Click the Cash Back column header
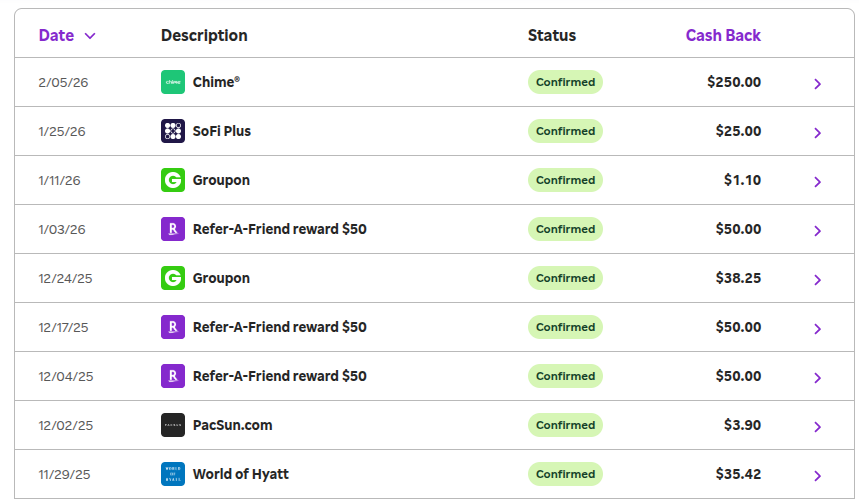This screenshot has height=499, width=859. [723, 35]
